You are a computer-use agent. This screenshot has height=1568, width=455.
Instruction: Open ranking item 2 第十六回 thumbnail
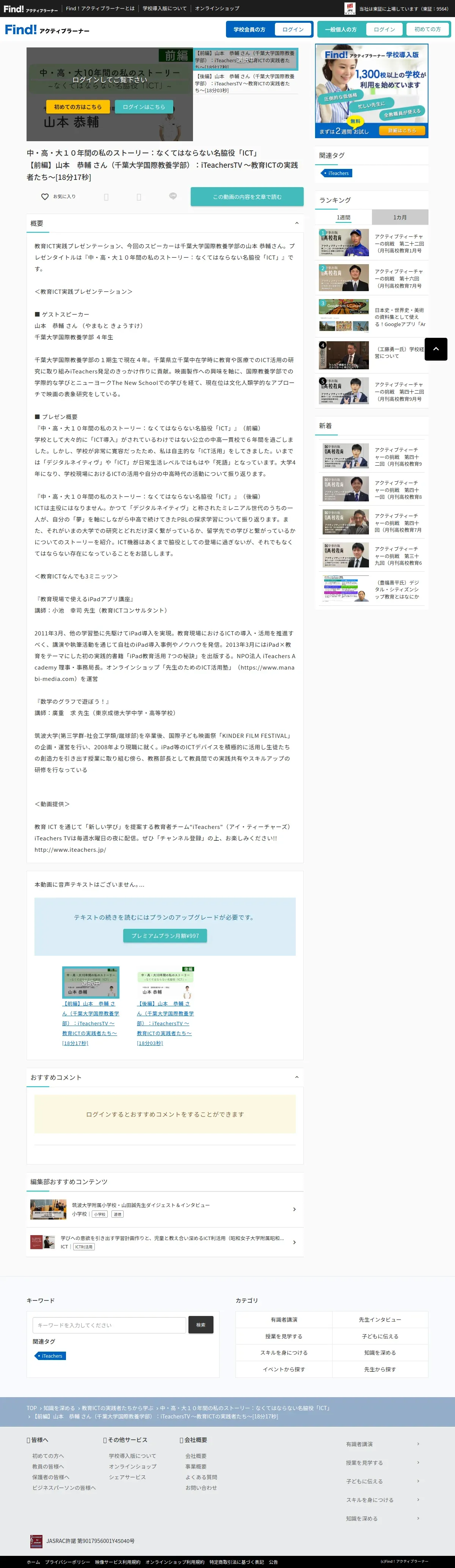[x=344, y=277]
